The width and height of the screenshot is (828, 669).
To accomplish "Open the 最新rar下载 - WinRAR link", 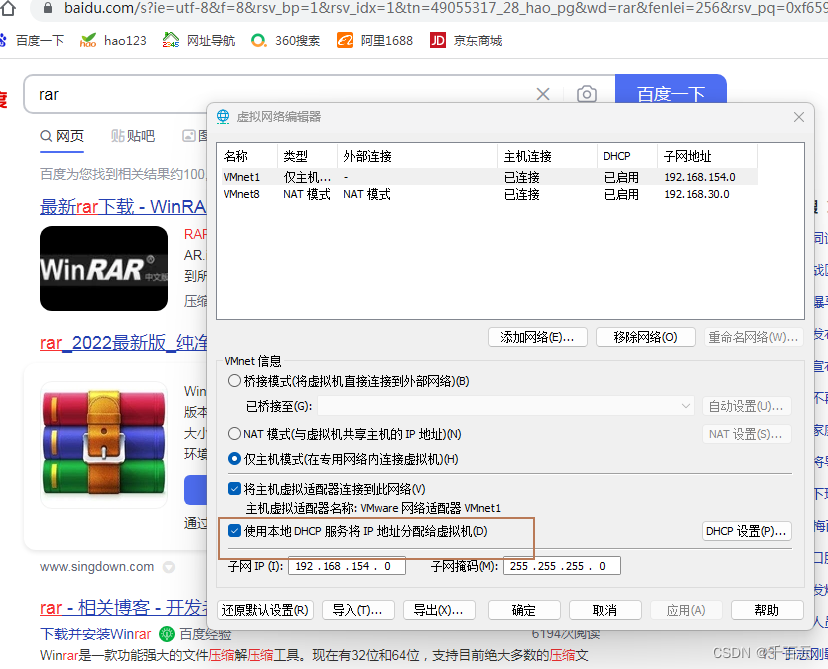I will point(123,206).
